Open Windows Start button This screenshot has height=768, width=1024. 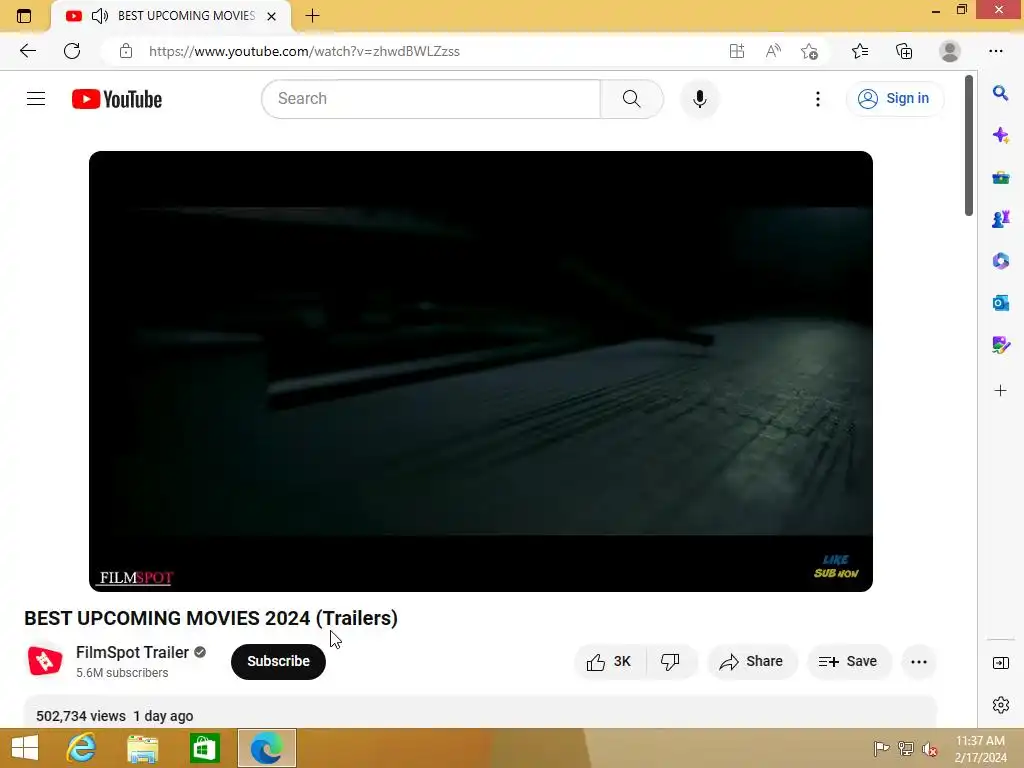(x=25, y=748)
